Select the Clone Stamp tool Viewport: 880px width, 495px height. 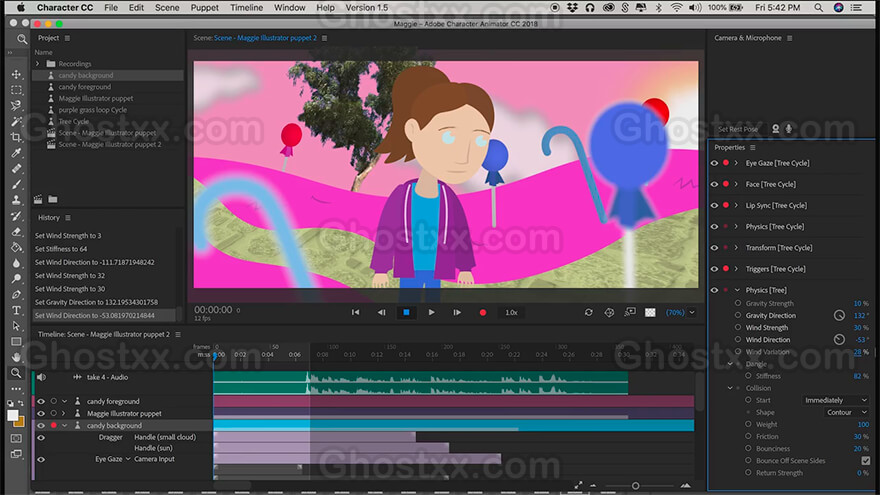point(16,200)
